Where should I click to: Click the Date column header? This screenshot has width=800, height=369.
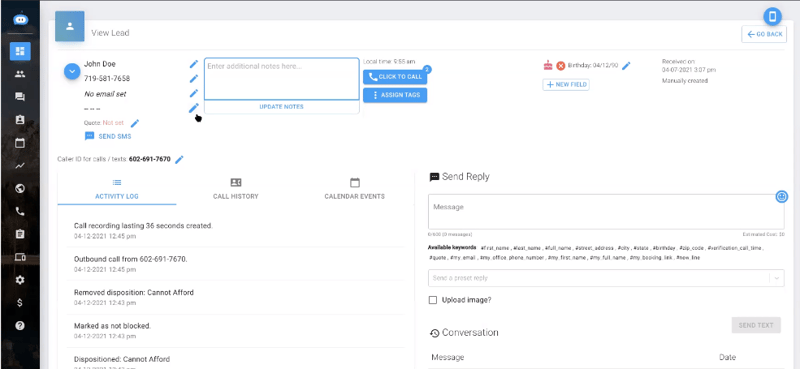pos(728,357)
